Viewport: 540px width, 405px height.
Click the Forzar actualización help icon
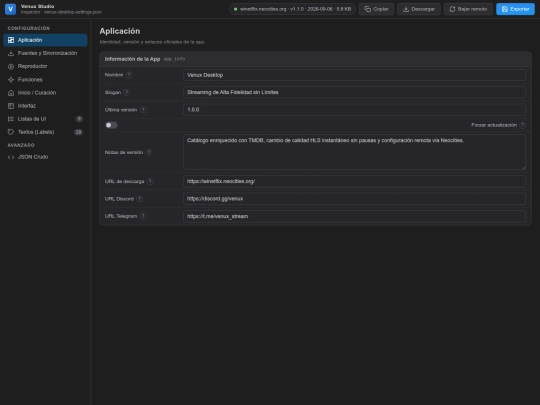point(522,125)
